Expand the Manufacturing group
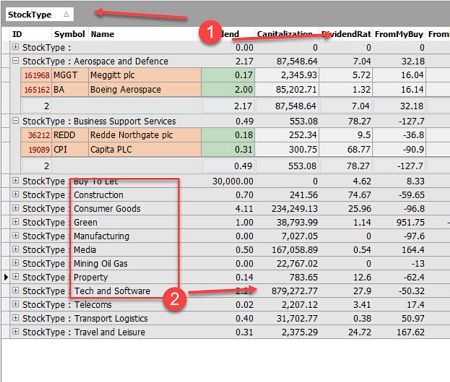Viewport: 450px width, 382px height. coord(15,235)
